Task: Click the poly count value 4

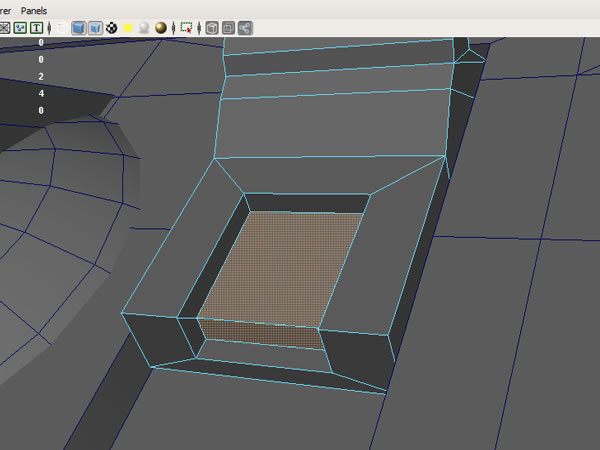Action: 41,93
